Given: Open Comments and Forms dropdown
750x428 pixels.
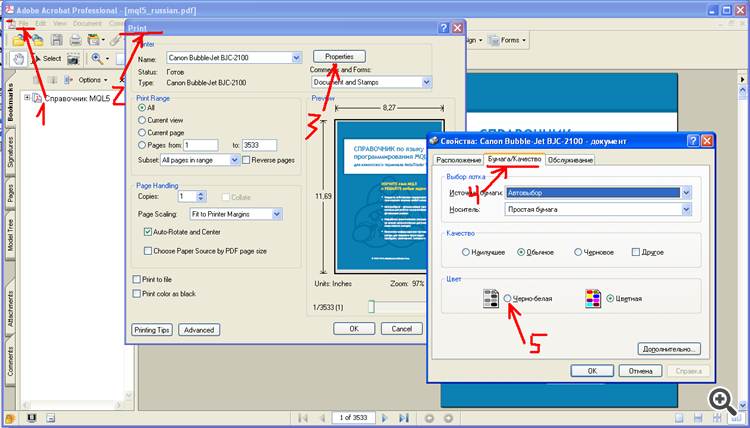Looking at the screenshot, I should click(427, 82).
